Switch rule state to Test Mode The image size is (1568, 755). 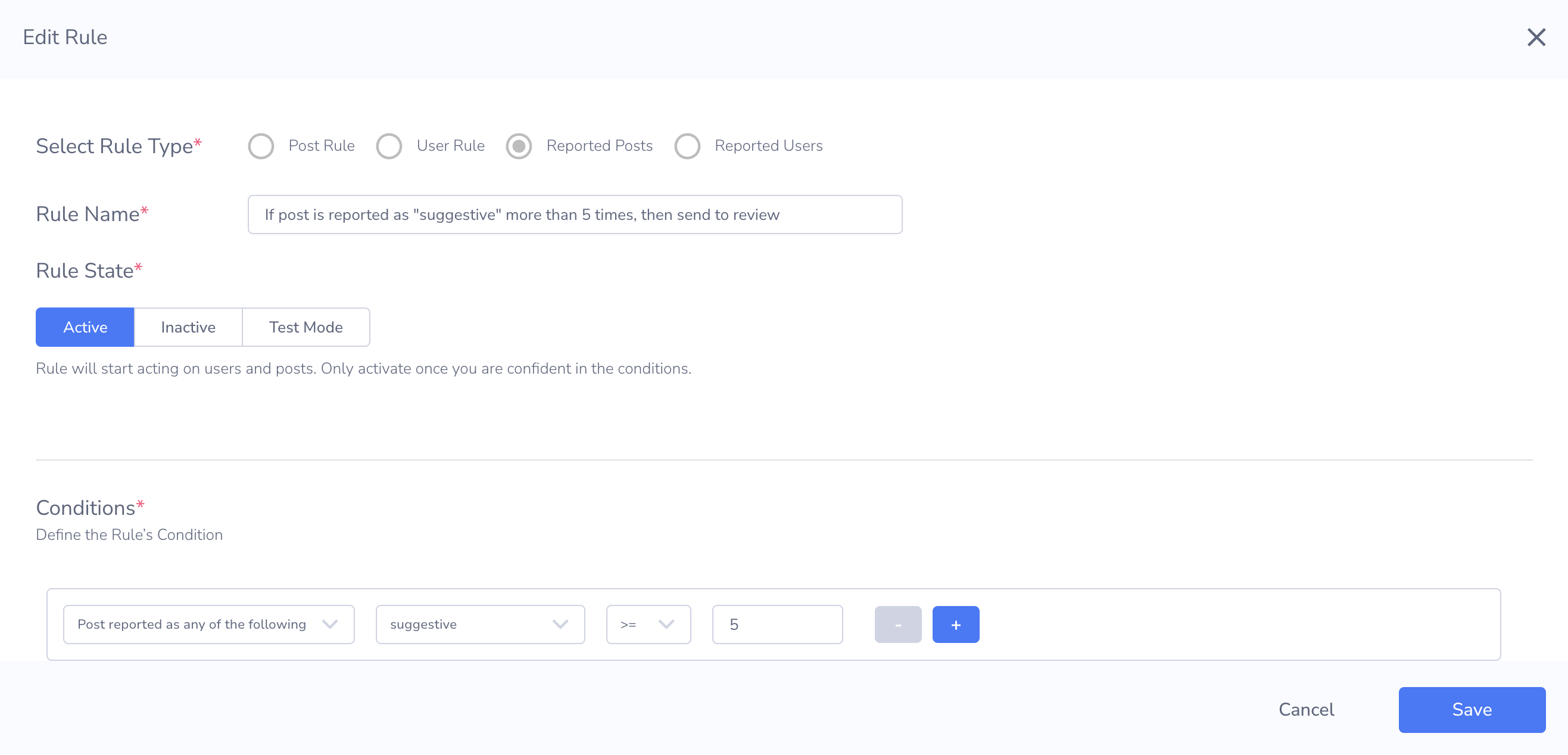[306, 327]
